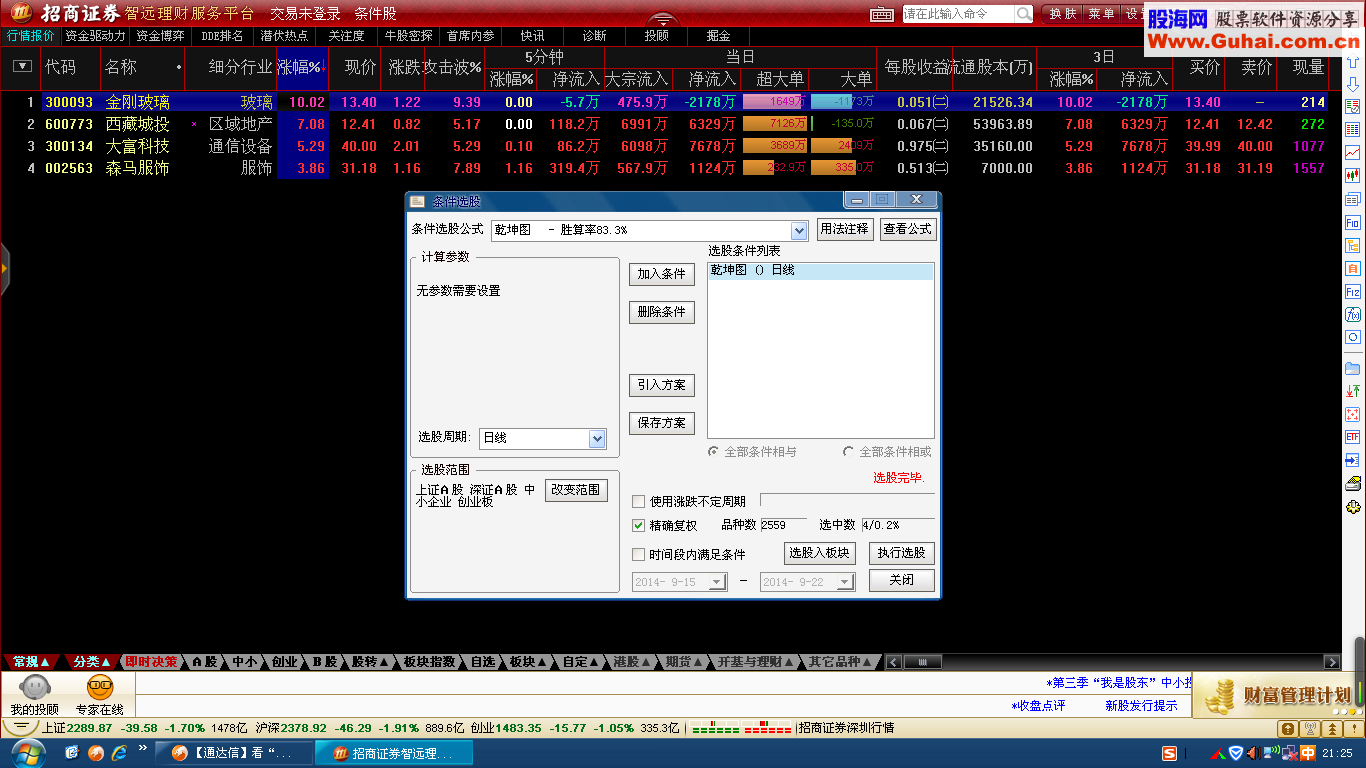Click the red-green up/down arrows sidebar icon
The height and width of the screenshot is (768, 1366).
1353,391
